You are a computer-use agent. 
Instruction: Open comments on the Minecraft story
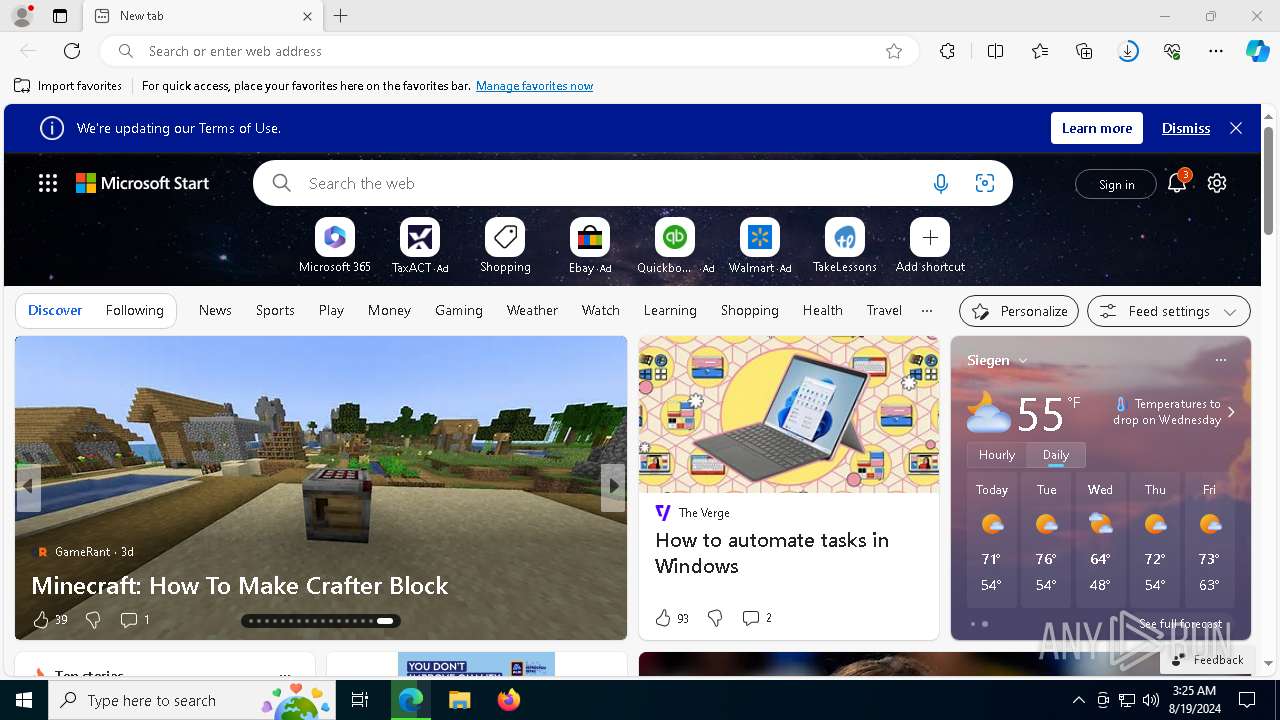point(134,620)
